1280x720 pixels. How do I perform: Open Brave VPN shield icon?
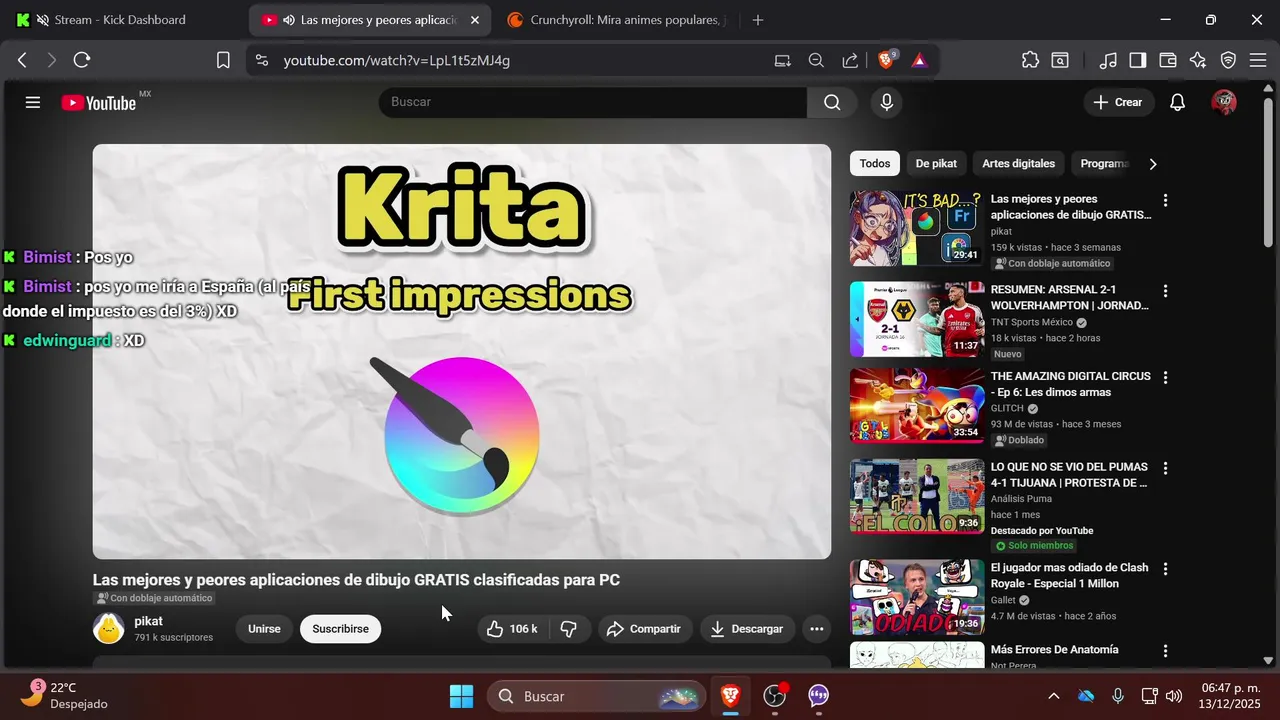[x=1228, y=60]
